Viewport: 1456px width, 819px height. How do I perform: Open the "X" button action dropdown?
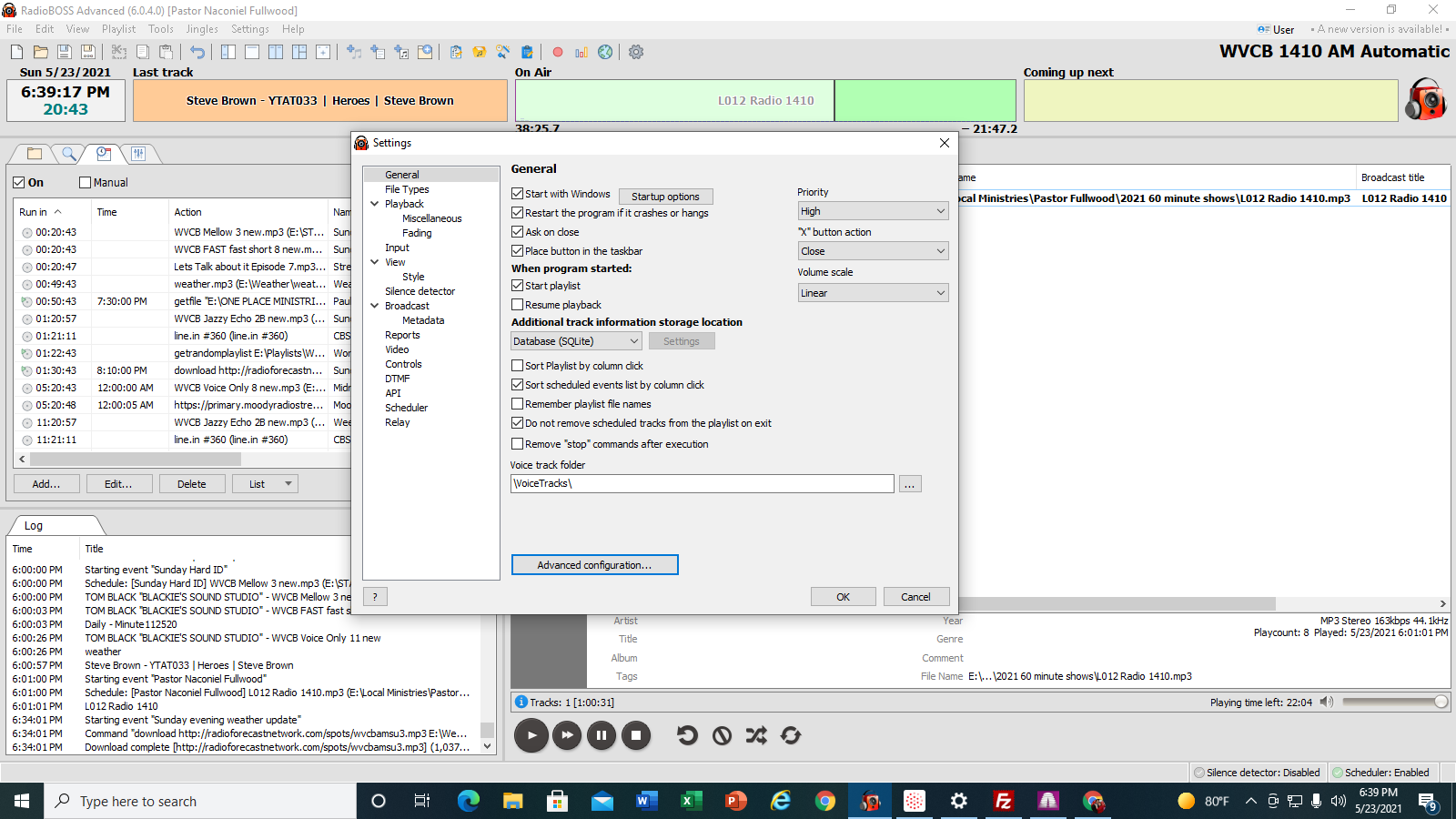(x=873, y=251)
